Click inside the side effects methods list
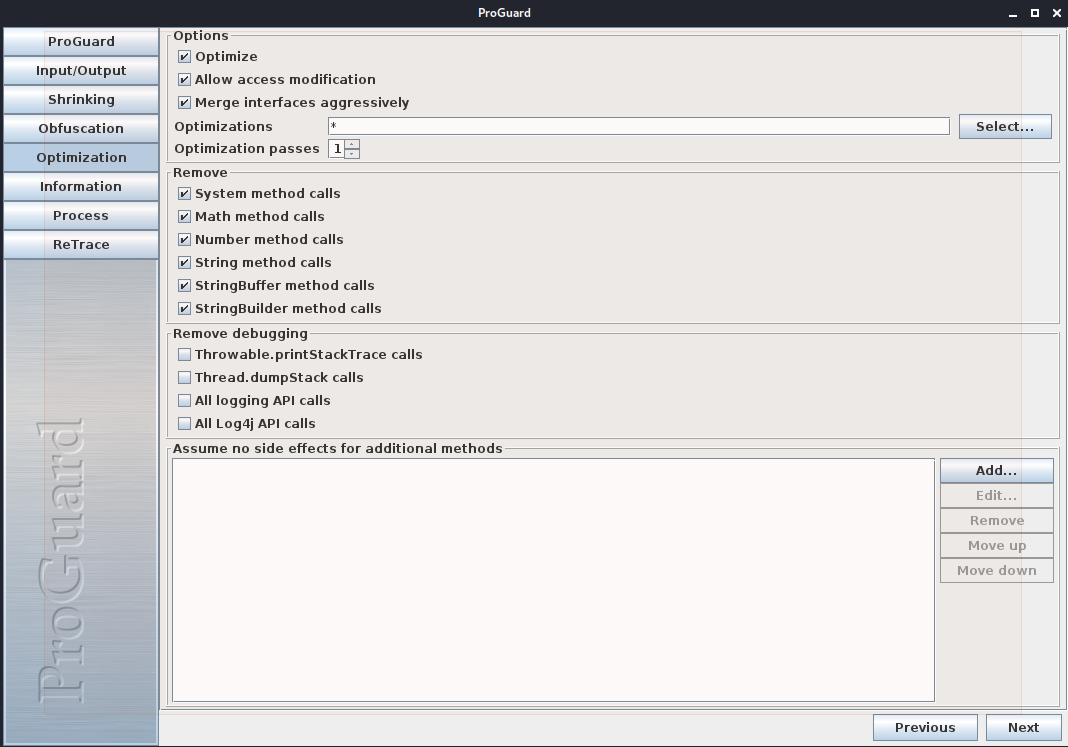The width and height of the screenshot is (1068, 747). tap(553, 579)
